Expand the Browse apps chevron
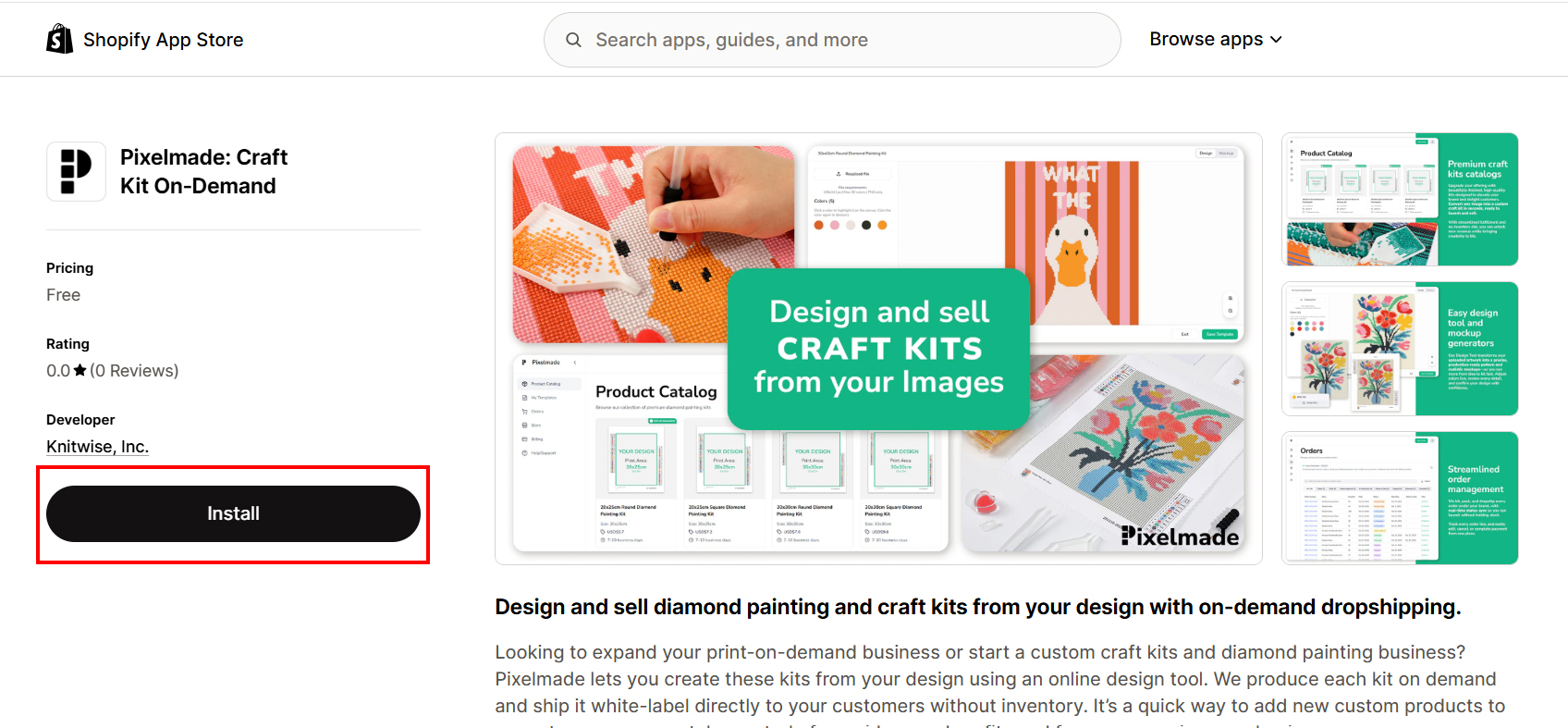Screen dimensions: 1568x728 coord(1276,40)
